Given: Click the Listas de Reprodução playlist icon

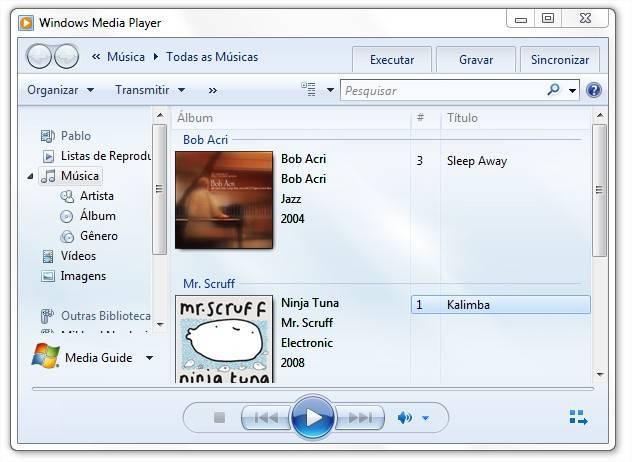Looking at the screenshot, I should click(x=48, y=156).
